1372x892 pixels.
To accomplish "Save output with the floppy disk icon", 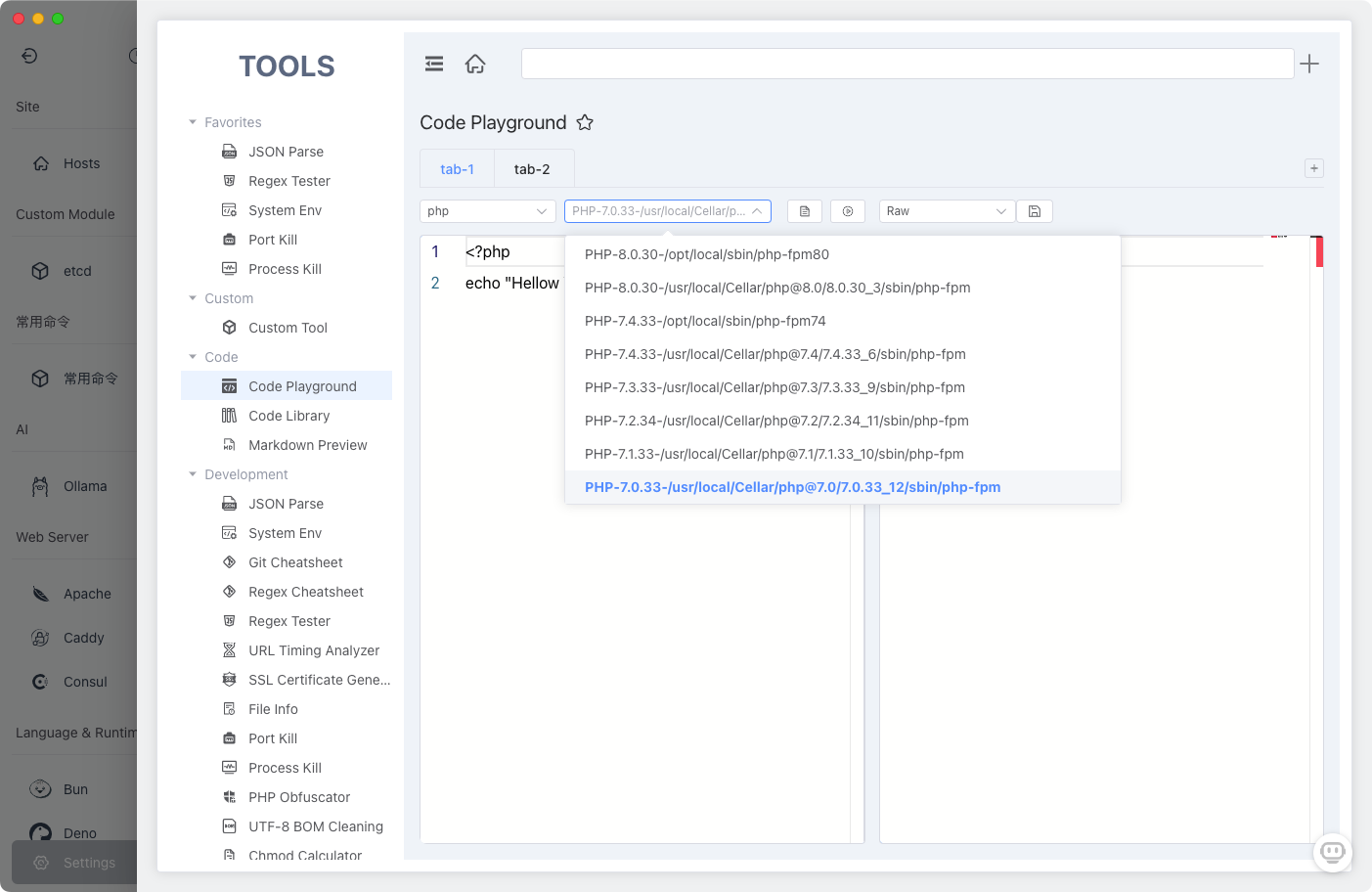I will pyautogui.click(x=1035, y=211).
